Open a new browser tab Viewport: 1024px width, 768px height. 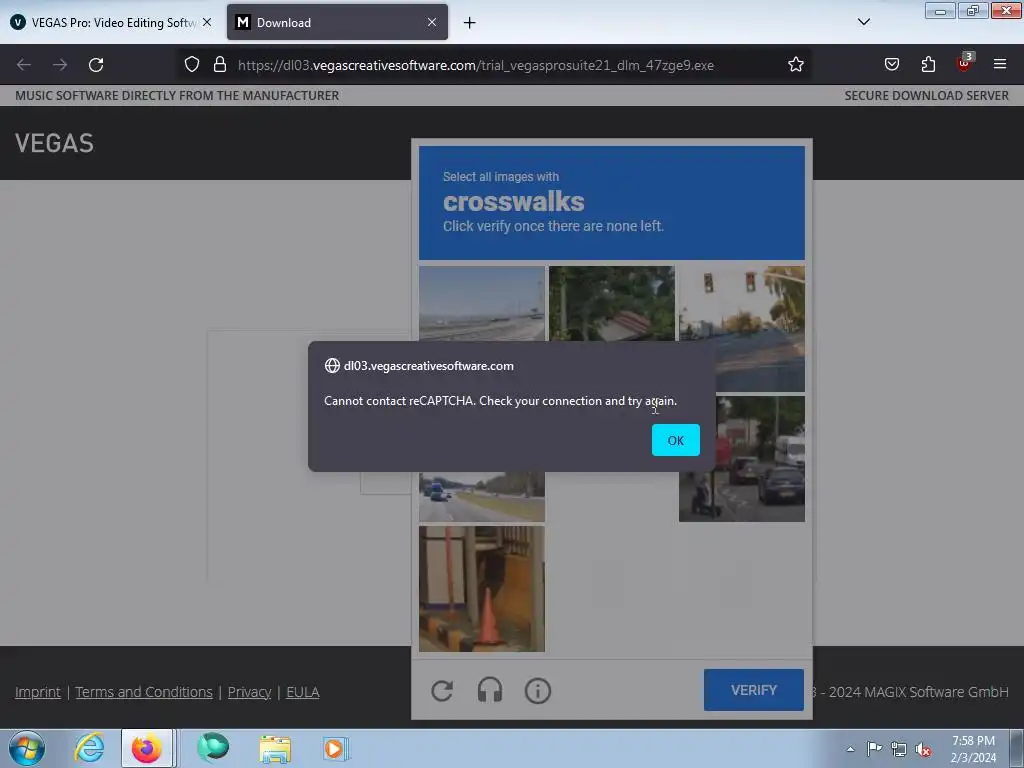(x=469, y=23)
